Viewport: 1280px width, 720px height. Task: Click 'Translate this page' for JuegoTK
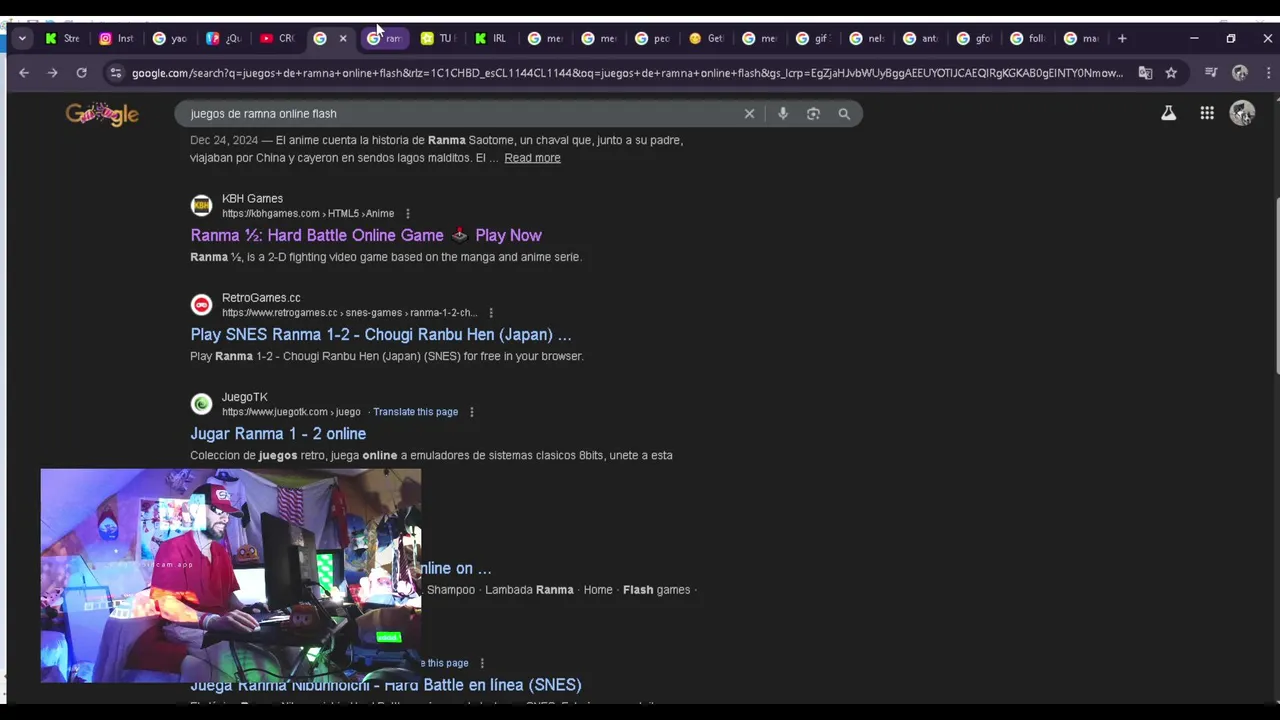[415, 412]
